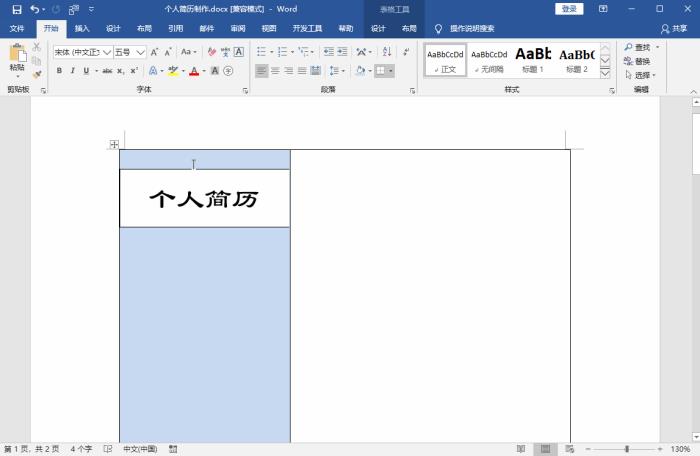Expand the styles gallery more arrow
This screenshot has width=700, height=456.
tap(605, 73)
